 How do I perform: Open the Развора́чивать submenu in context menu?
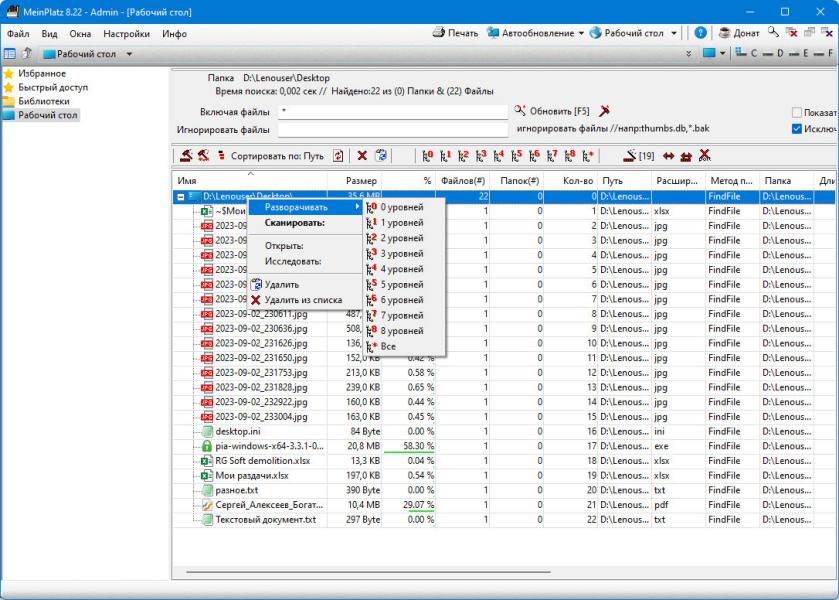pyautogui.click(x=306, y=207)
